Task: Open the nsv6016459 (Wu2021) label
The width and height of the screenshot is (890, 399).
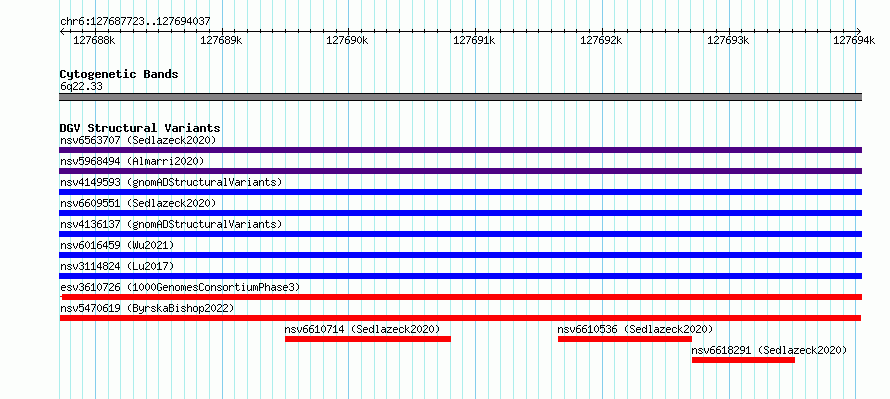Action: click(117, 245)
